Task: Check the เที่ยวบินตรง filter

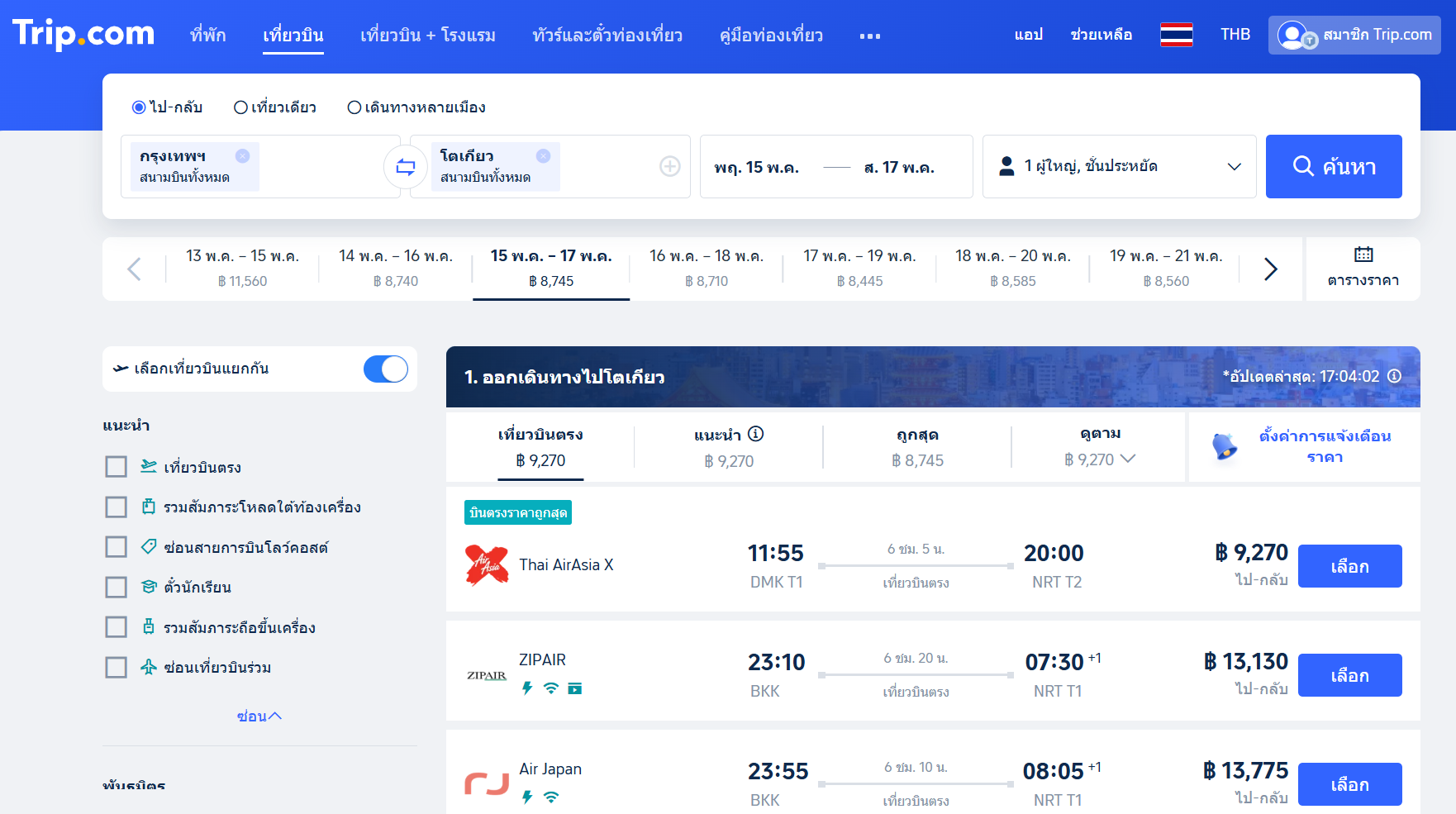Action: [x=116, y=467]
